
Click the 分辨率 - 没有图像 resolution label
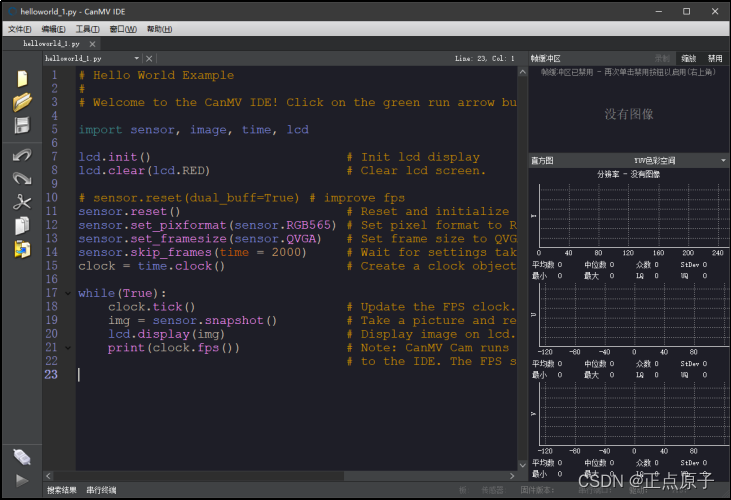[x=628, y=174]
